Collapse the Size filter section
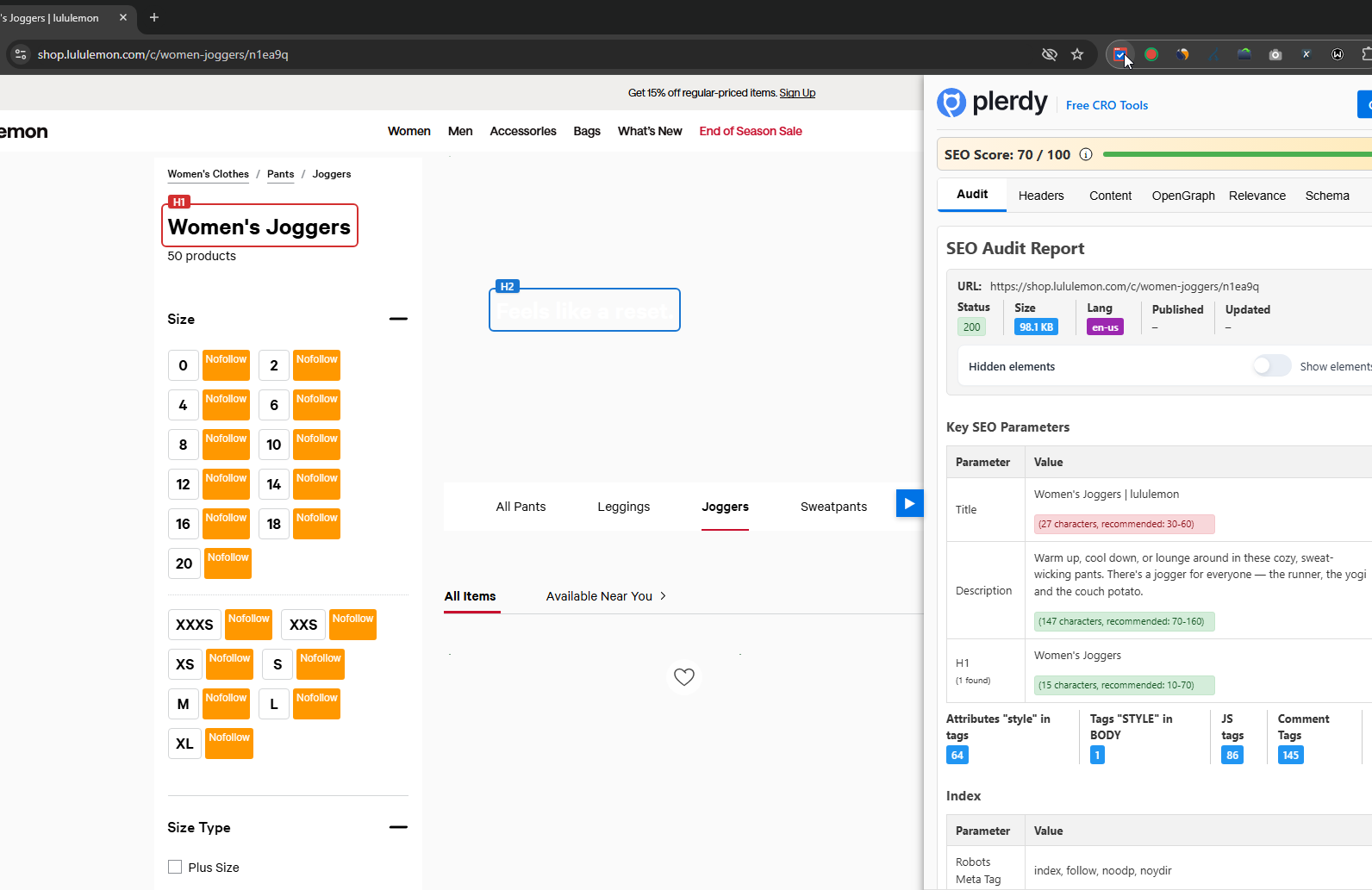 398,319
